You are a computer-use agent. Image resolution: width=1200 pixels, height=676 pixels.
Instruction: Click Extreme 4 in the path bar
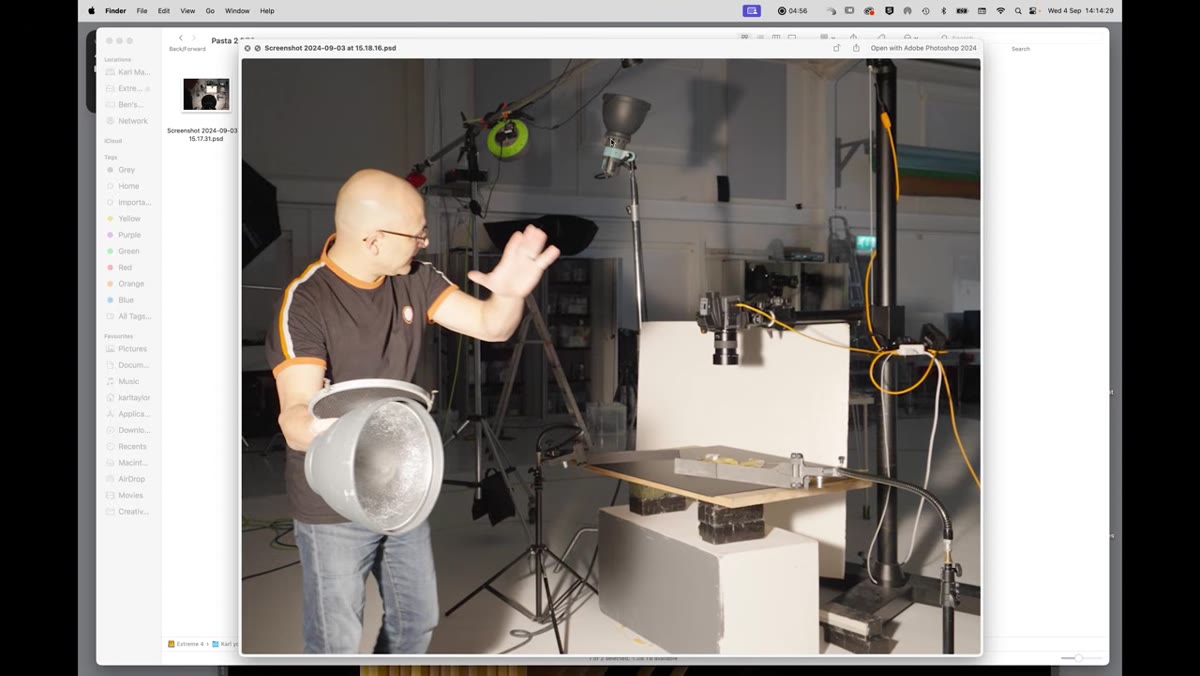tap(186, 644)
